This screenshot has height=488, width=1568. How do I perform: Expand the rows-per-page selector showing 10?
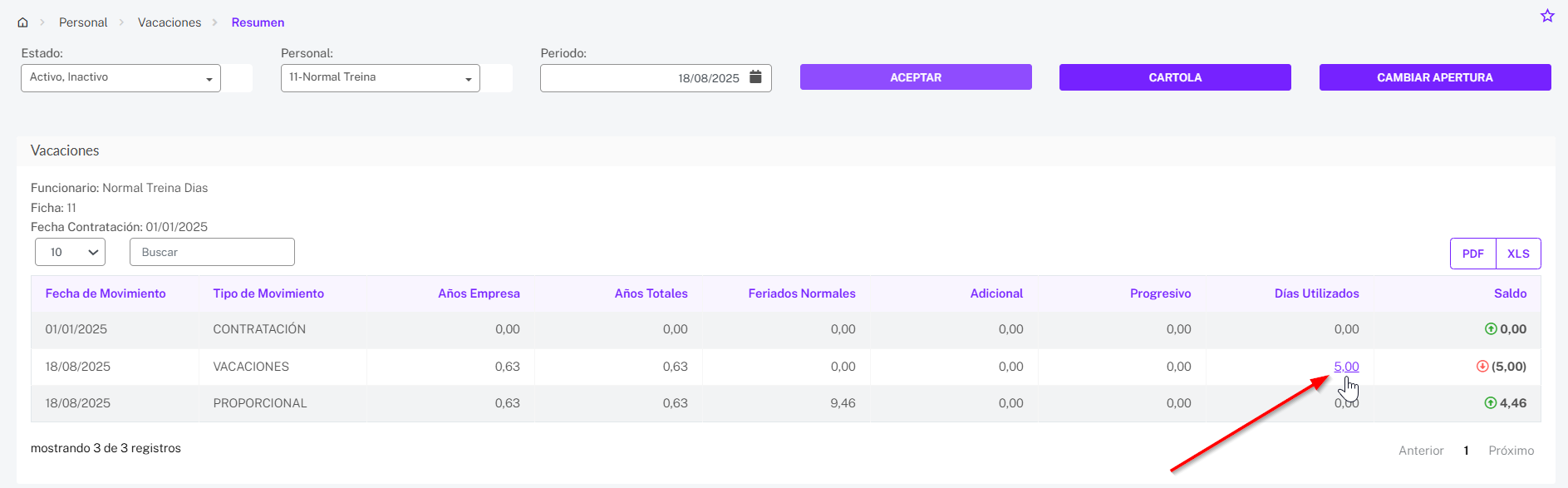point(70,252)
